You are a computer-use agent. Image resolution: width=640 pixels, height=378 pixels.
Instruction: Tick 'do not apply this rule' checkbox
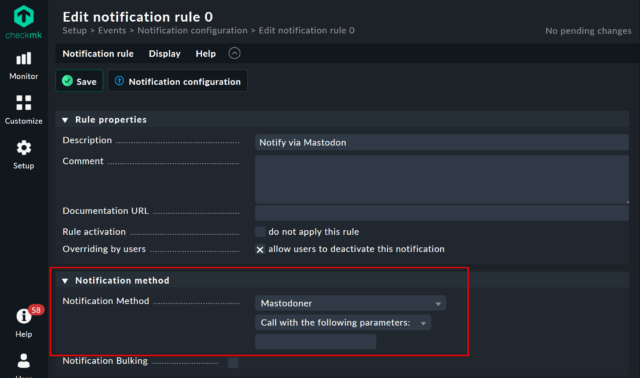pos(260,232)
